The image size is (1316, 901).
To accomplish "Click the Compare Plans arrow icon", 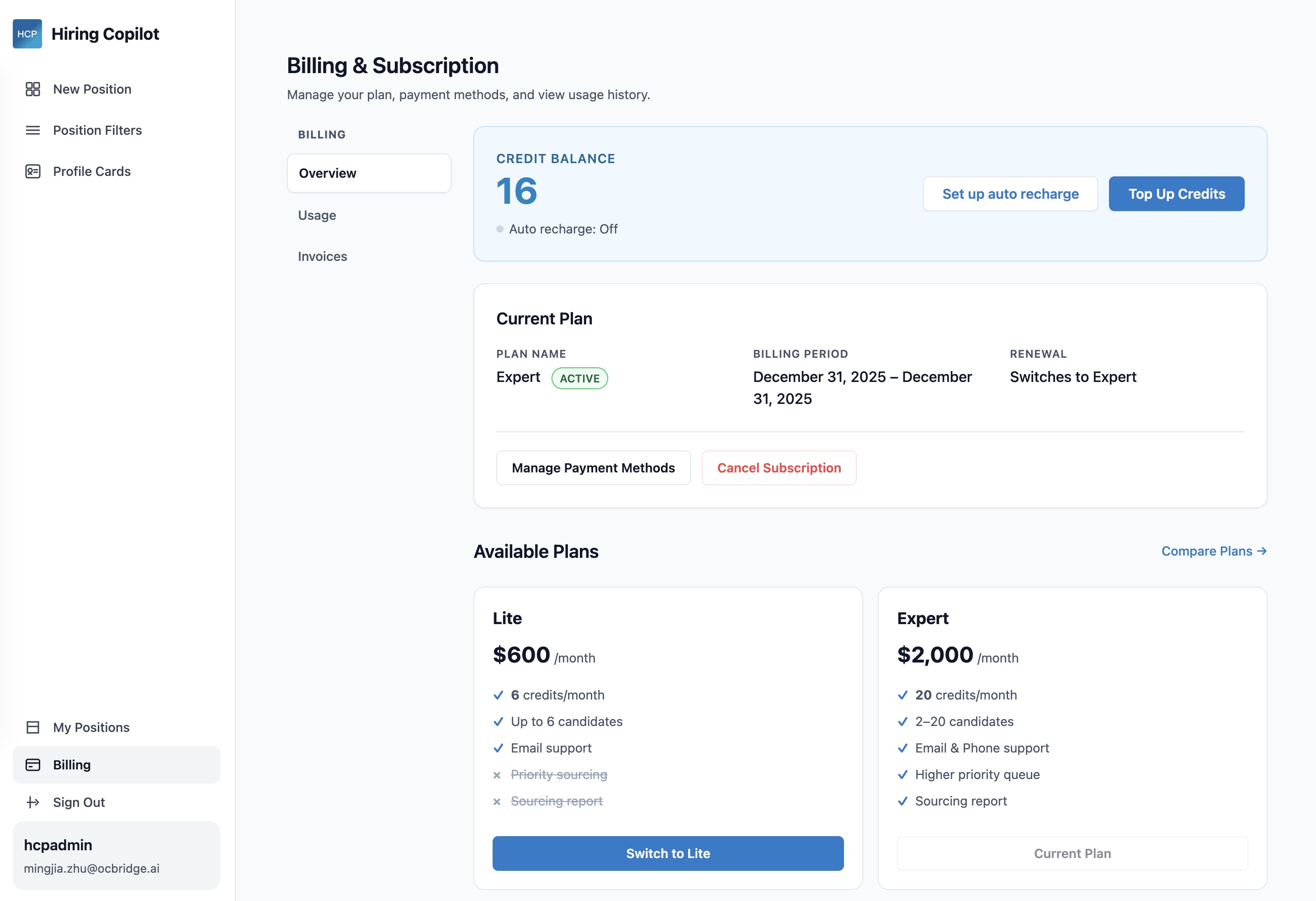I will click(1262, 551).
